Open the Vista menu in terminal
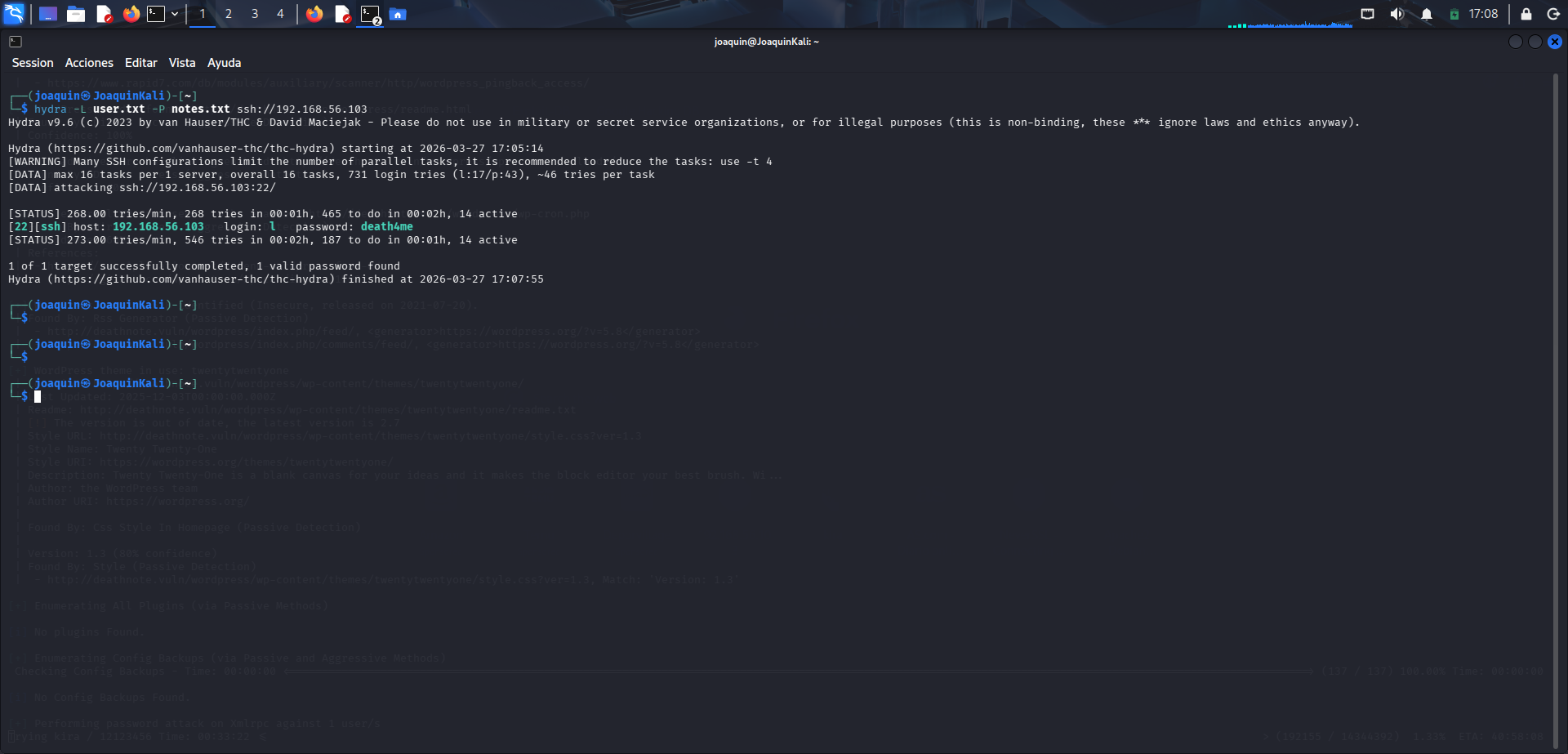1568x754 pixels. 181,62
